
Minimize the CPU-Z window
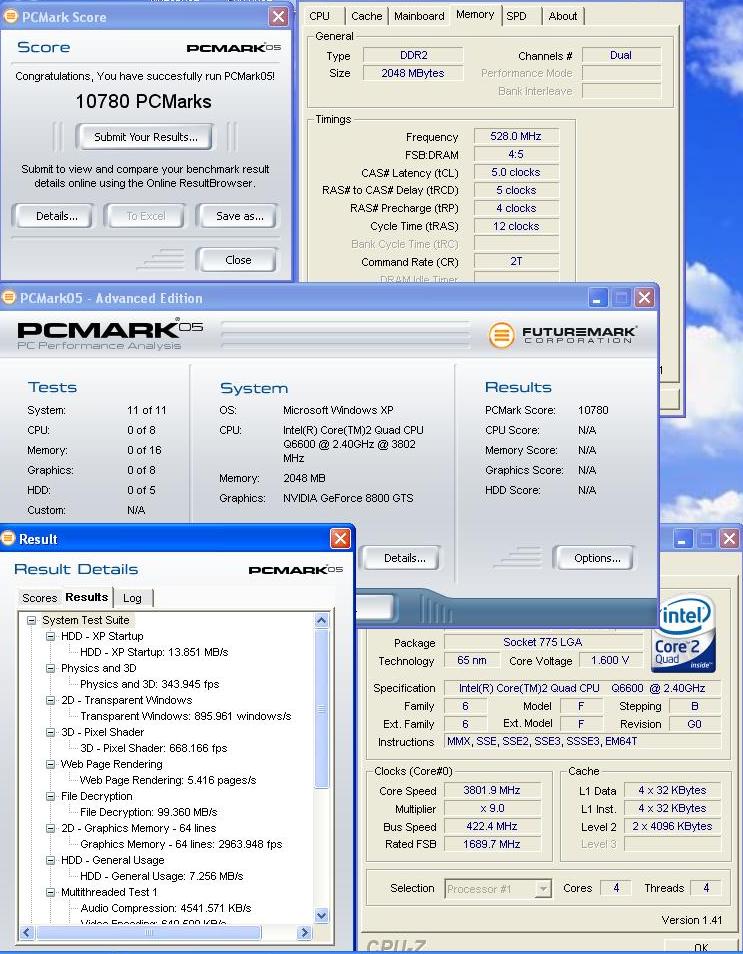683,538
